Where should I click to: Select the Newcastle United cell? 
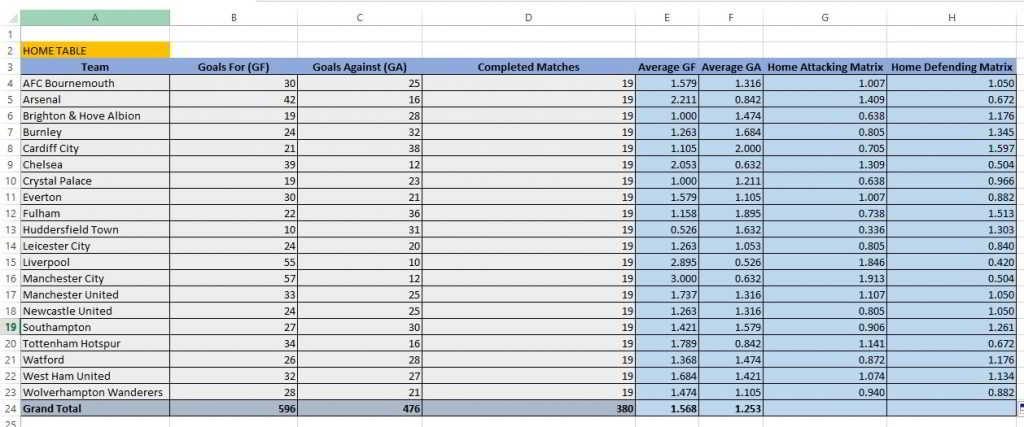[95, 311]
